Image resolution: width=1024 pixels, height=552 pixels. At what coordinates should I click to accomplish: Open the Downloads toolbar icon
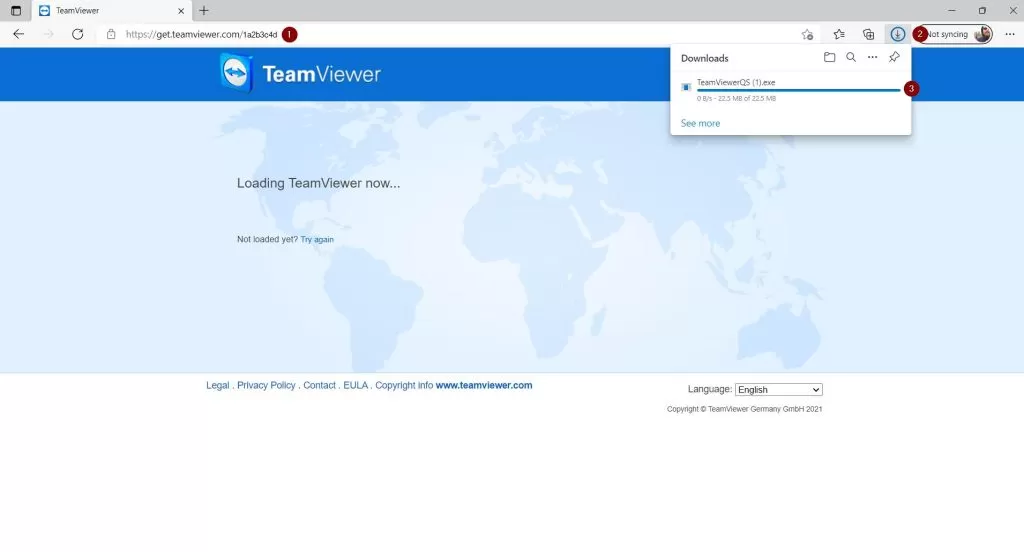click(897, 34)
